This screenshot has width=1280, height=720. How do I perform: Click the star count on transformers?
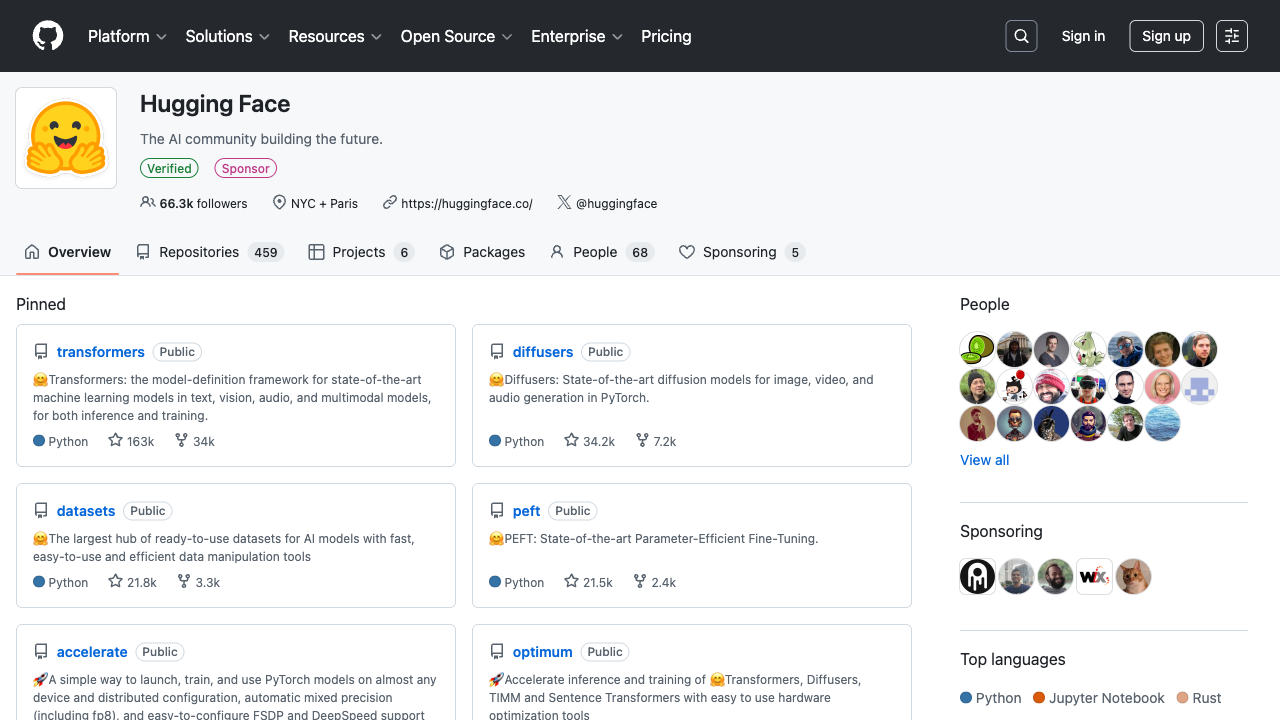(x=131, y=441)
